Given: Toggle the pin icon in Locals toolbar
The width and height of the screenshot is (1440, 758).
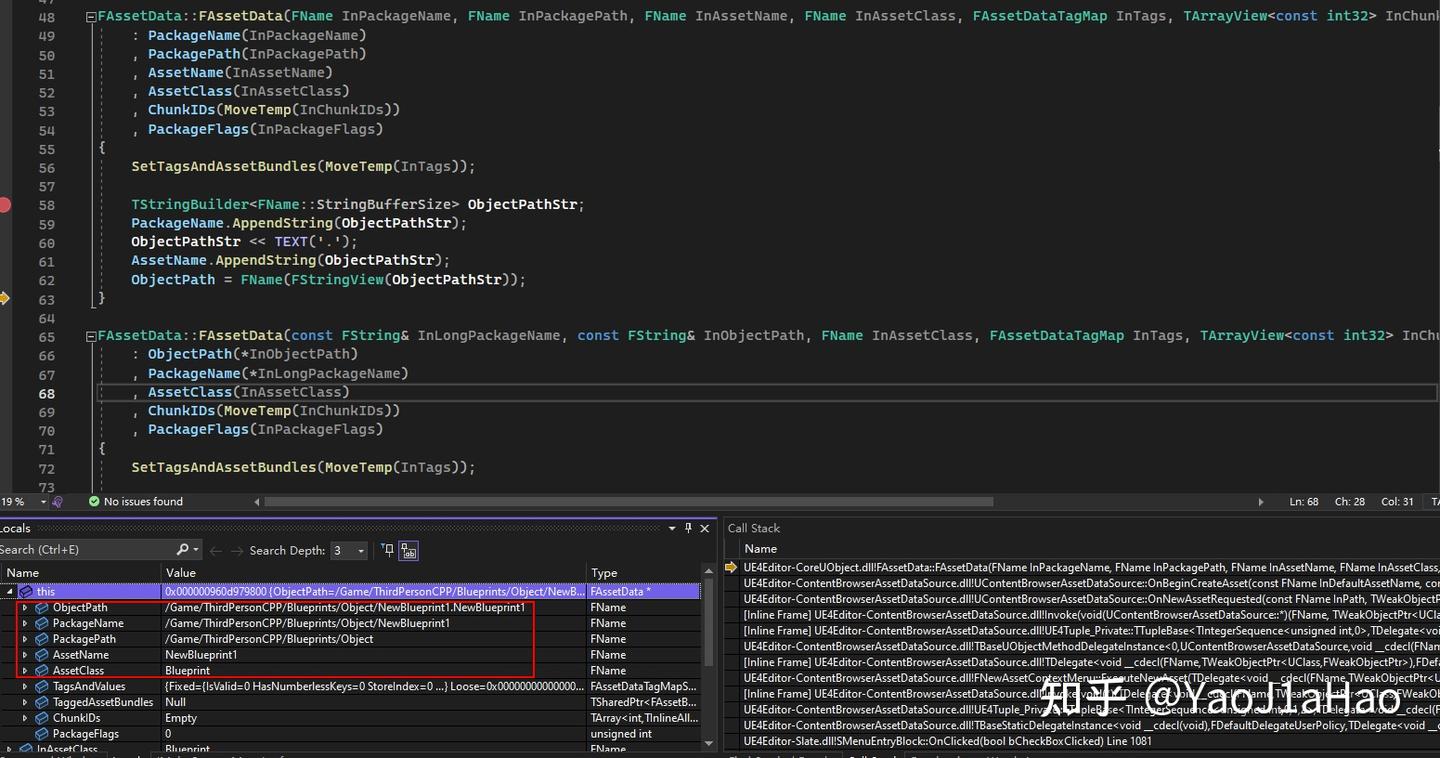Looking at the screenshot, I should point(387,550).
